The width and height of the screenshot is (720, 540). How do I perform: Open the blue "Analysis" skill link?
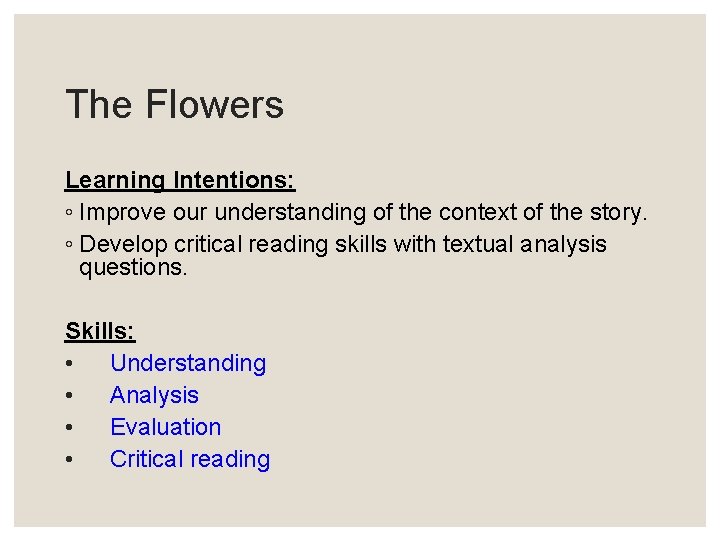pyautogui.click(x=154, y=395)
